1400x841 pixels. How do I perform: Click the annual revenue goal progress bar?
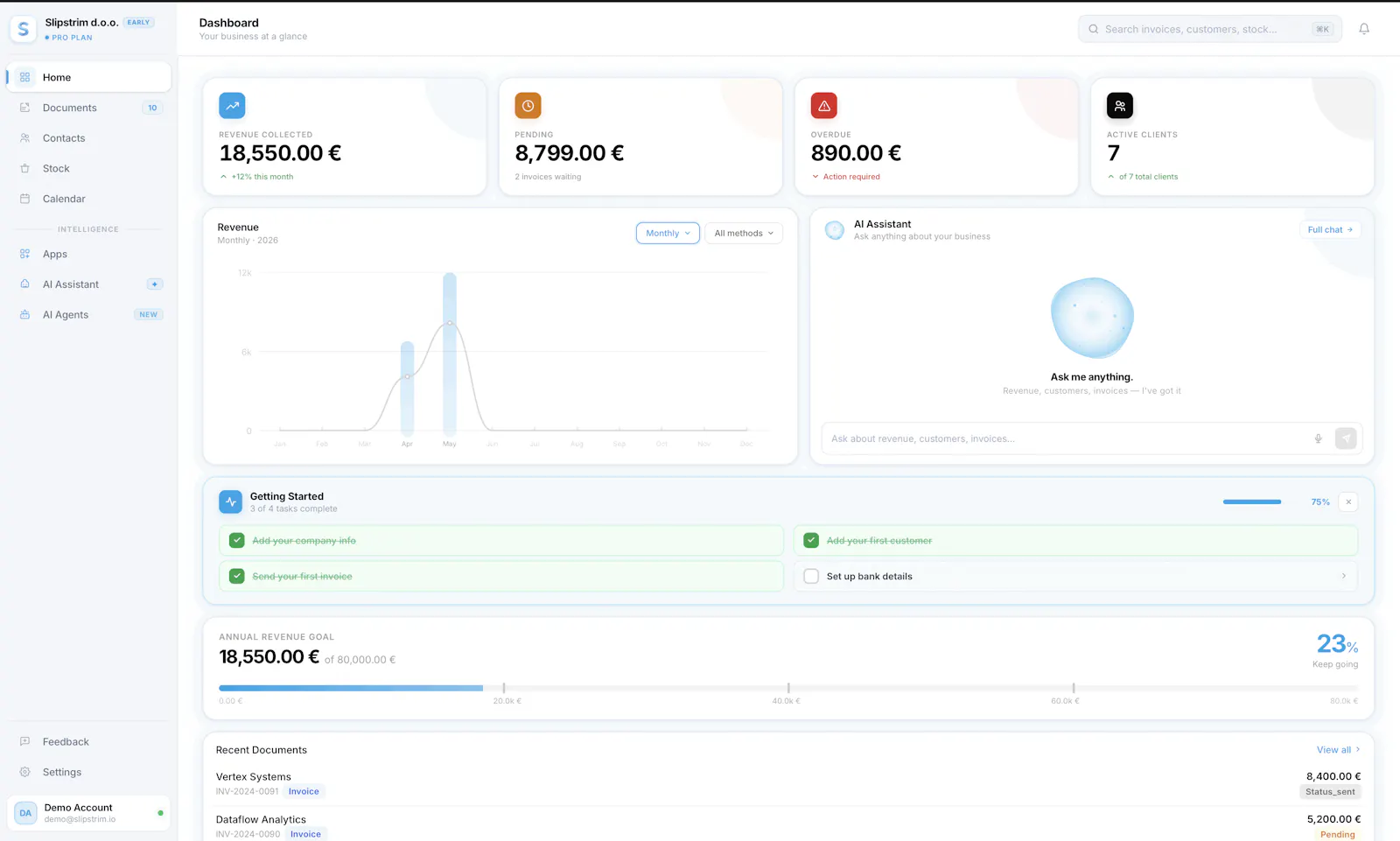(x=788, y=688)
